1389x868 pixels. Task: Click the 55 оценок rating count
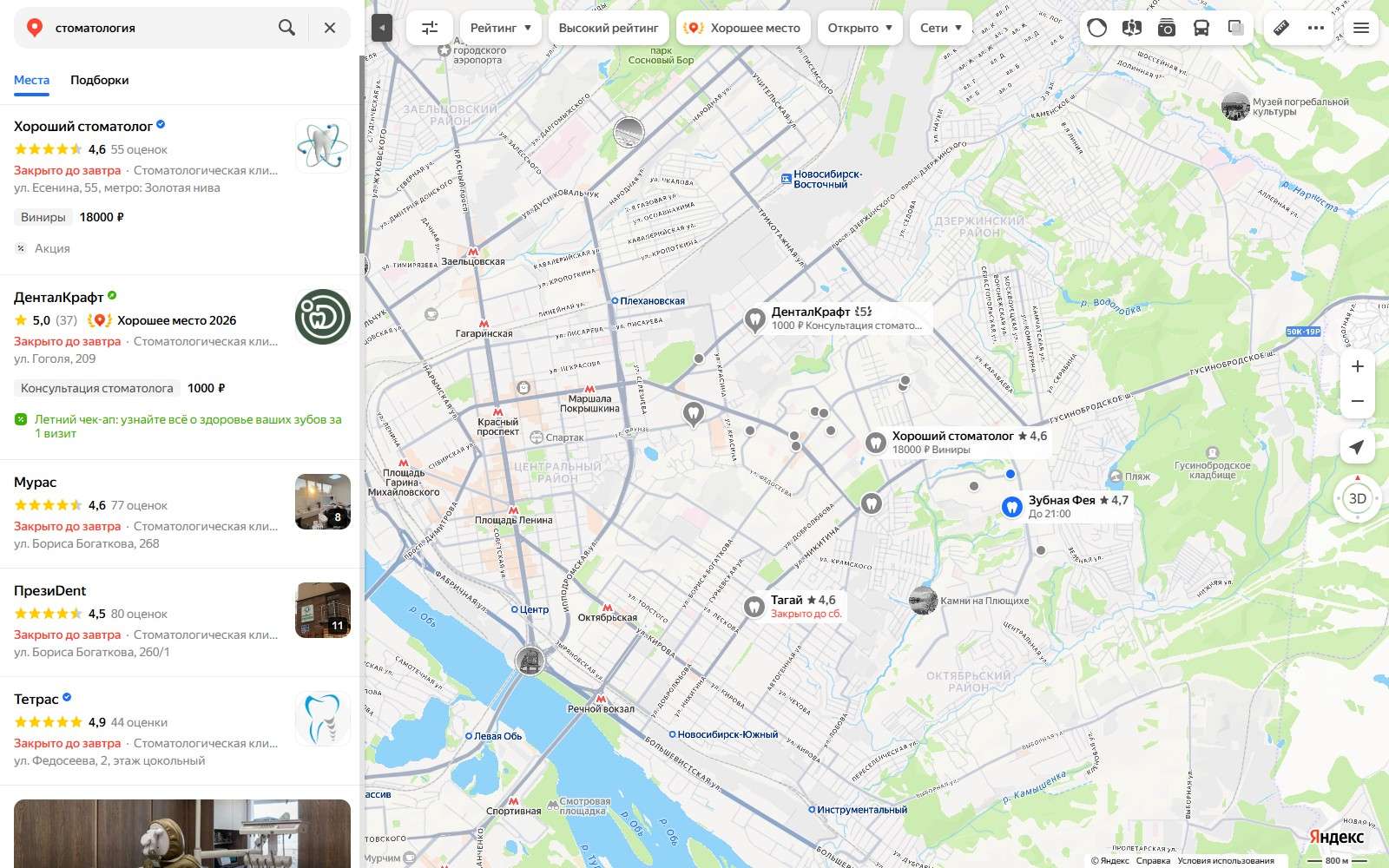point(139,149)
